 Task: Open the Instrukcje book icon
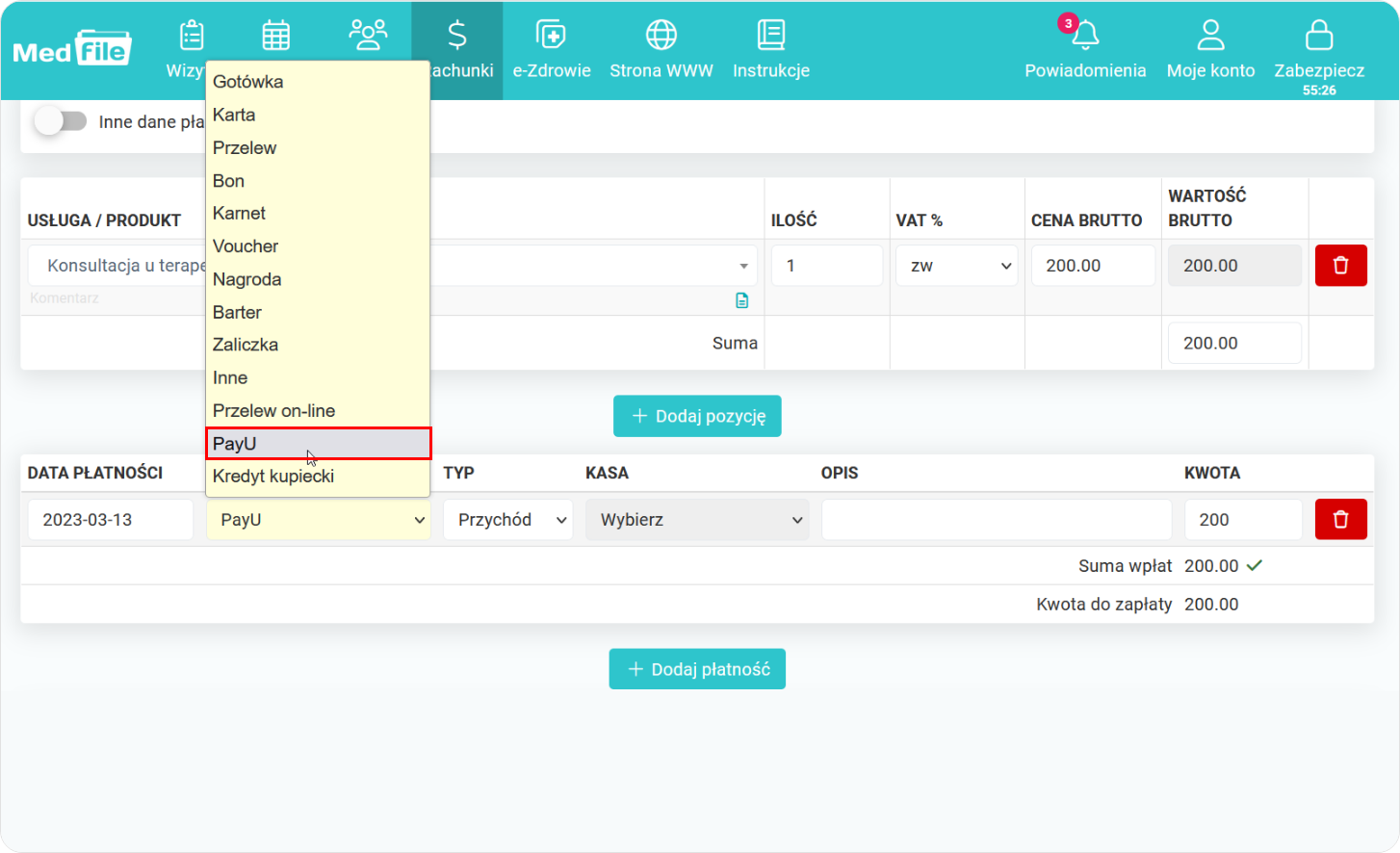point(770,37)
